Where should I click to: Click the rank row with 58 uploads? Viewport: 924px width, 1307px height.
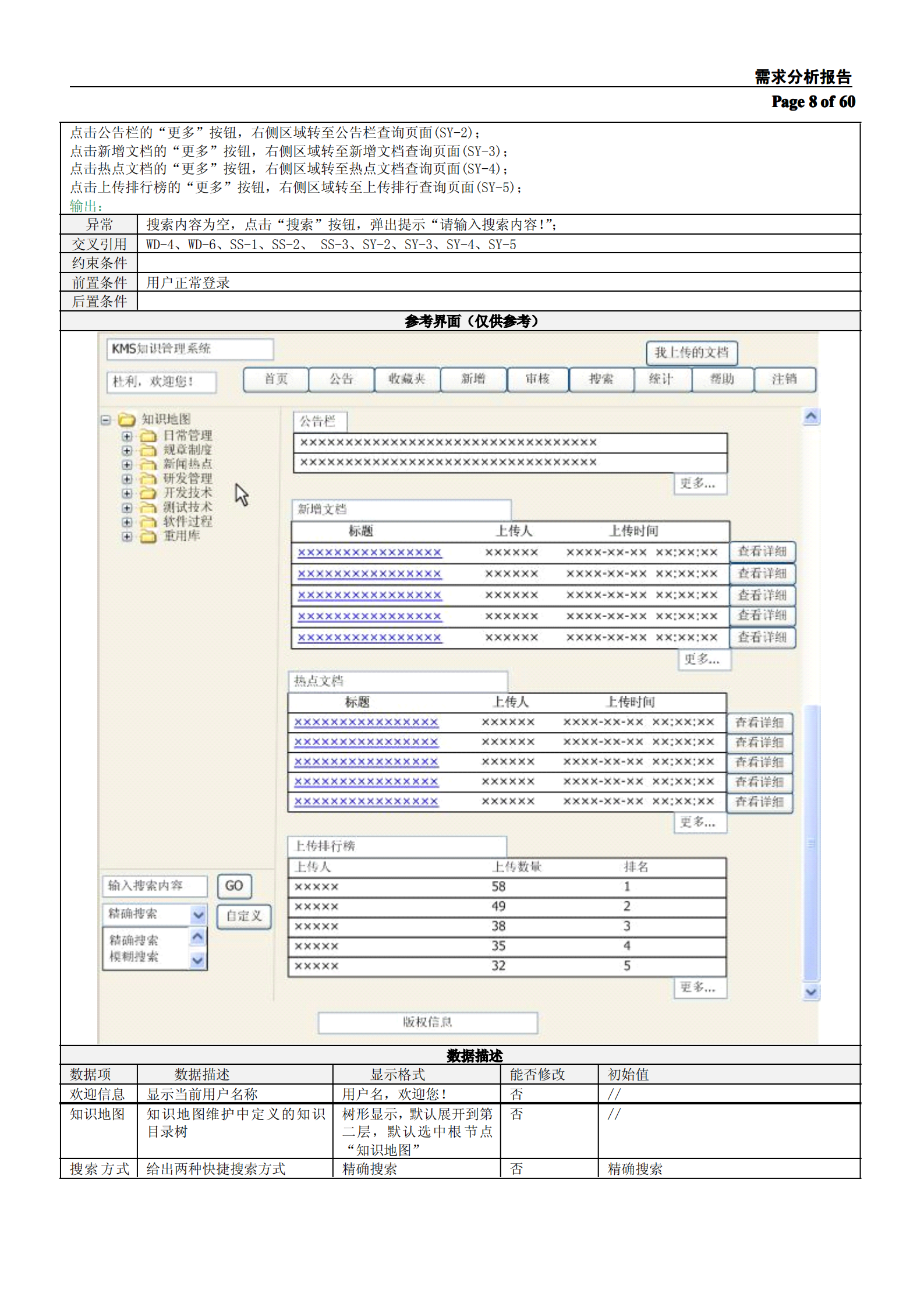tap(507, 887)
